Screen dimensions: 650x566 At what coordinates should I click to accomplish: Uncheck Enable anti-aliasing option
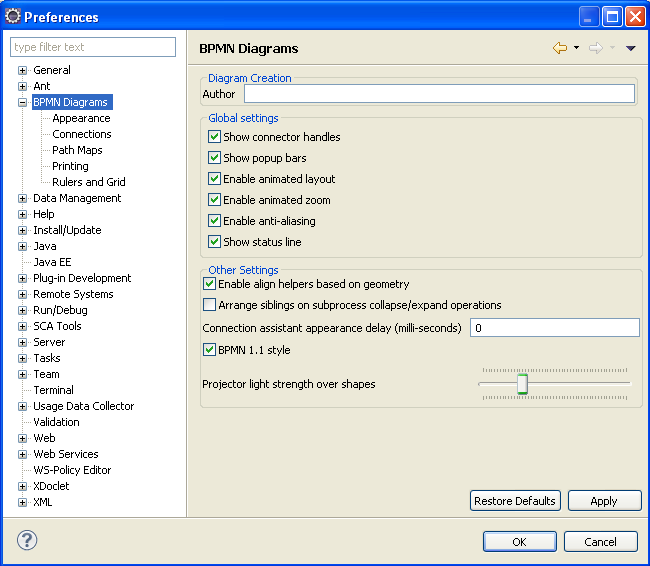(x=214, y=221)
